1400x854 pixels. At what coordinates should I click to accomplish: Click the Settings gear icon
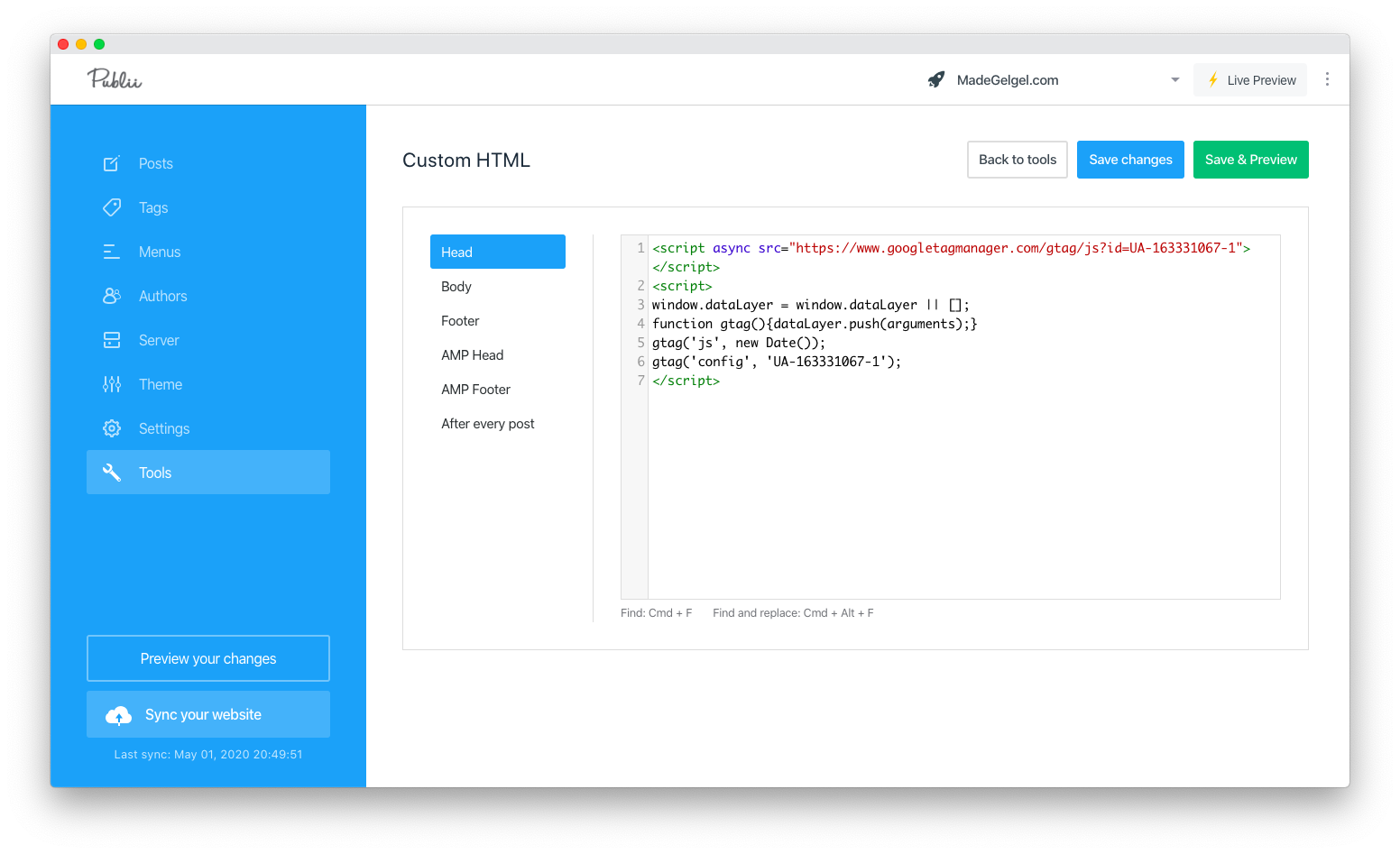[112, 428]
